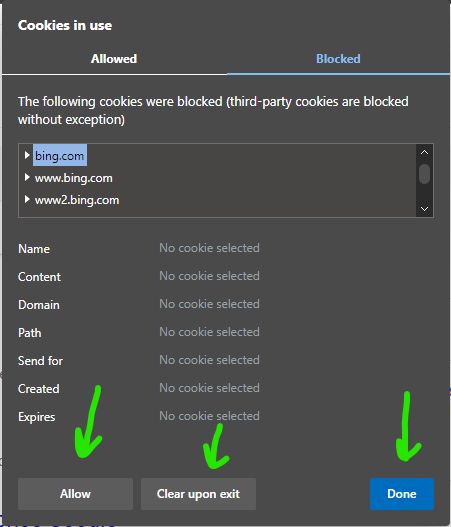
Task: Expand the bing.com tree arrow
Action: [x=27, y=155]
